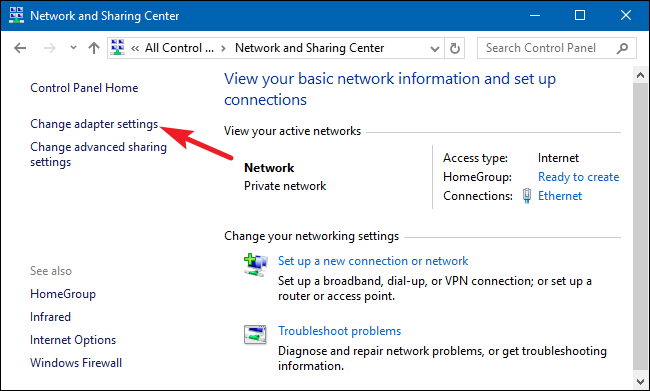Click the vertical scrollbar thumb
This screenshot has width=650, height=391.
(x=640, y=226)
